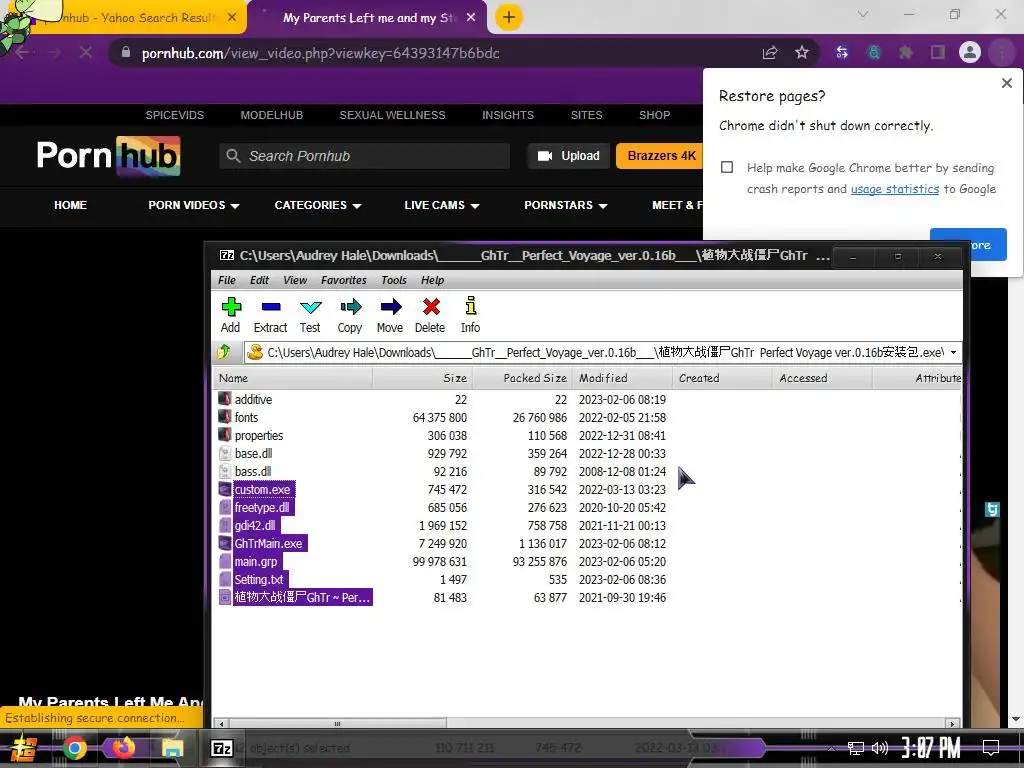Select gdi42.dll in the file list
The height and width of the screenshot is (768, 1024).
[255, 526]
